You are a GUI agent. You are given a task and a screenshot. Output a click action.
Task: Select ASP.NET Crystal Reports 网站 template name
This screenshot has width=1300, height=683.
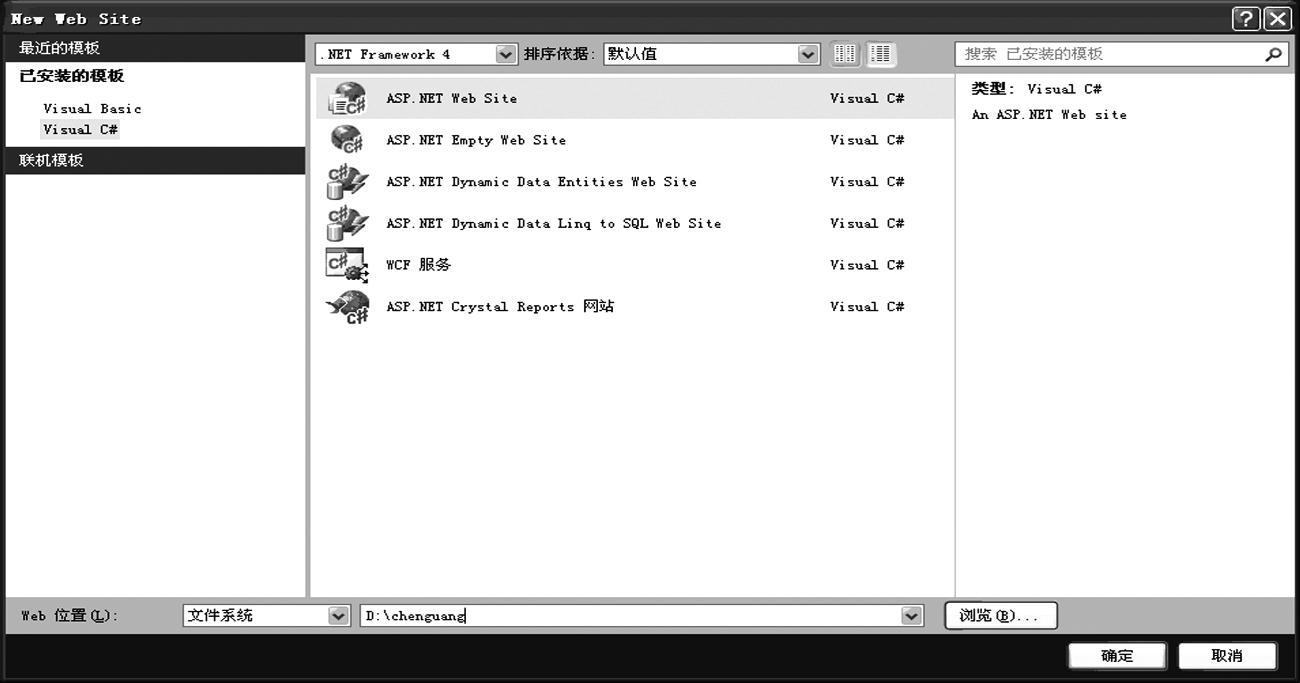pyautogui.click(x=500, y=306)
